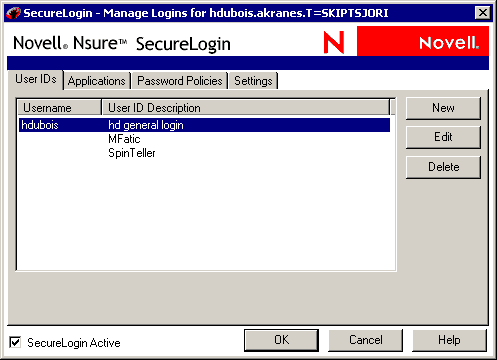Toggle the SecureLogin Active checkbox
This screenshot has width=497, height=360.
point(15,342)
